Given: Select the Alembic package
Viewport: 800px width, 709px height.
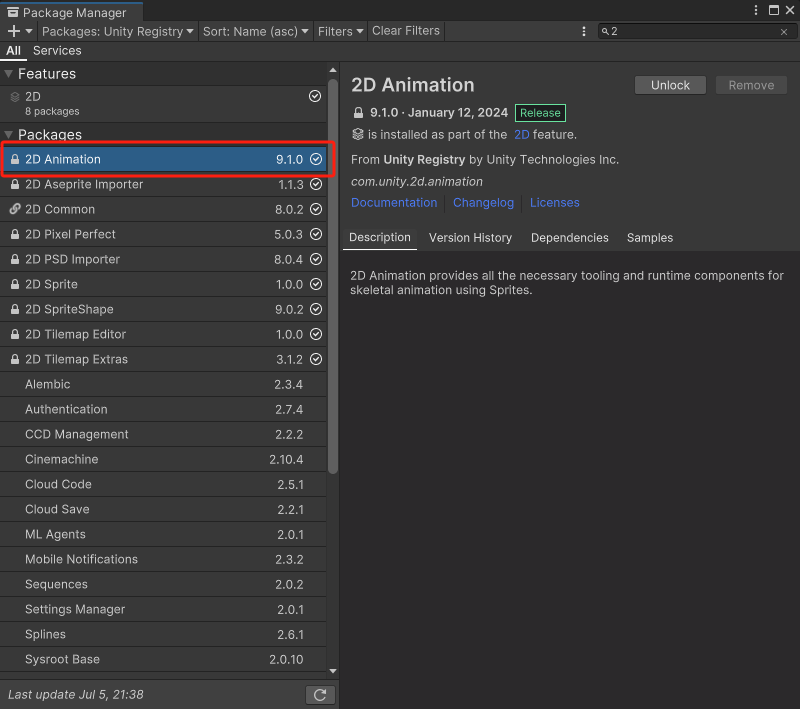Looking at the screenshot, I should click(x=163, y=384).
